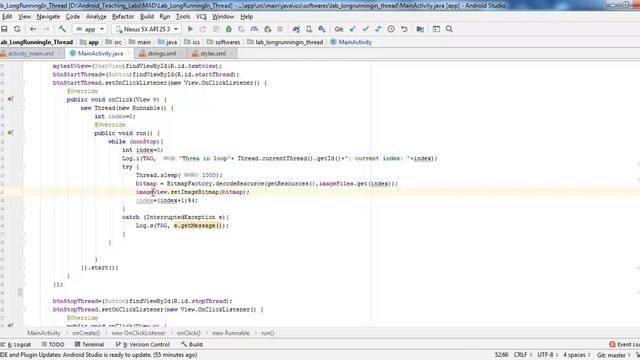Image resolution: width=640 pixels, height=360 pixels.
Task: Switch to the styles.xml tab
Action: (213, 53)
